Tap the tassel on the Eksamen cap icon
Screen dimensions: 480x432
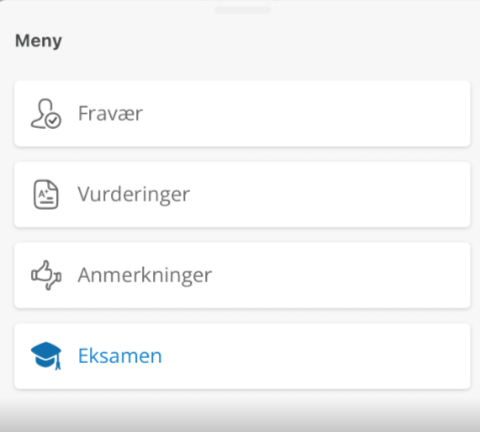pos(58,363)
